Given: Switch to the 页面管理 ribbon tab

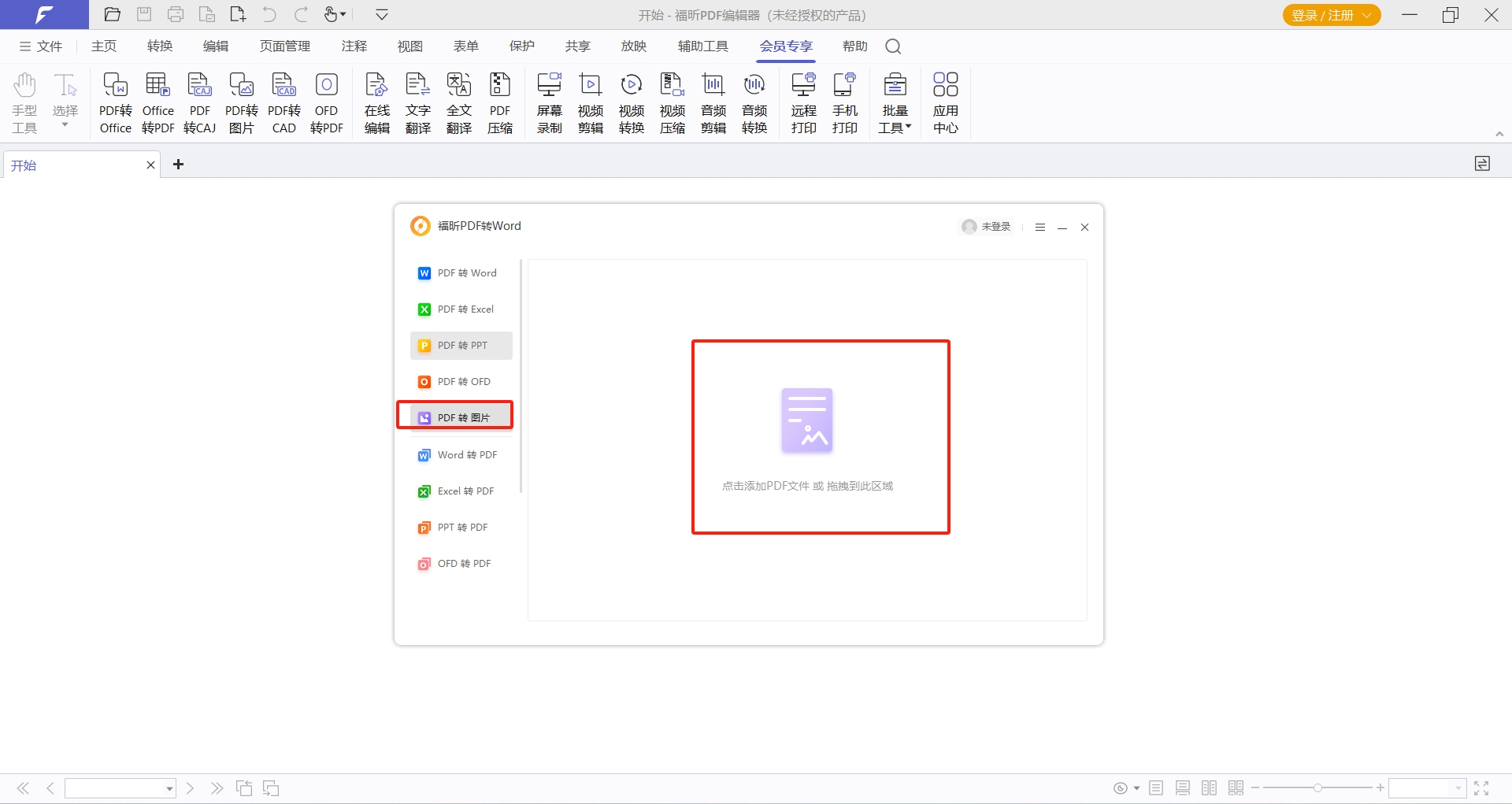Looking at the screenshot, I should [285, 46].
